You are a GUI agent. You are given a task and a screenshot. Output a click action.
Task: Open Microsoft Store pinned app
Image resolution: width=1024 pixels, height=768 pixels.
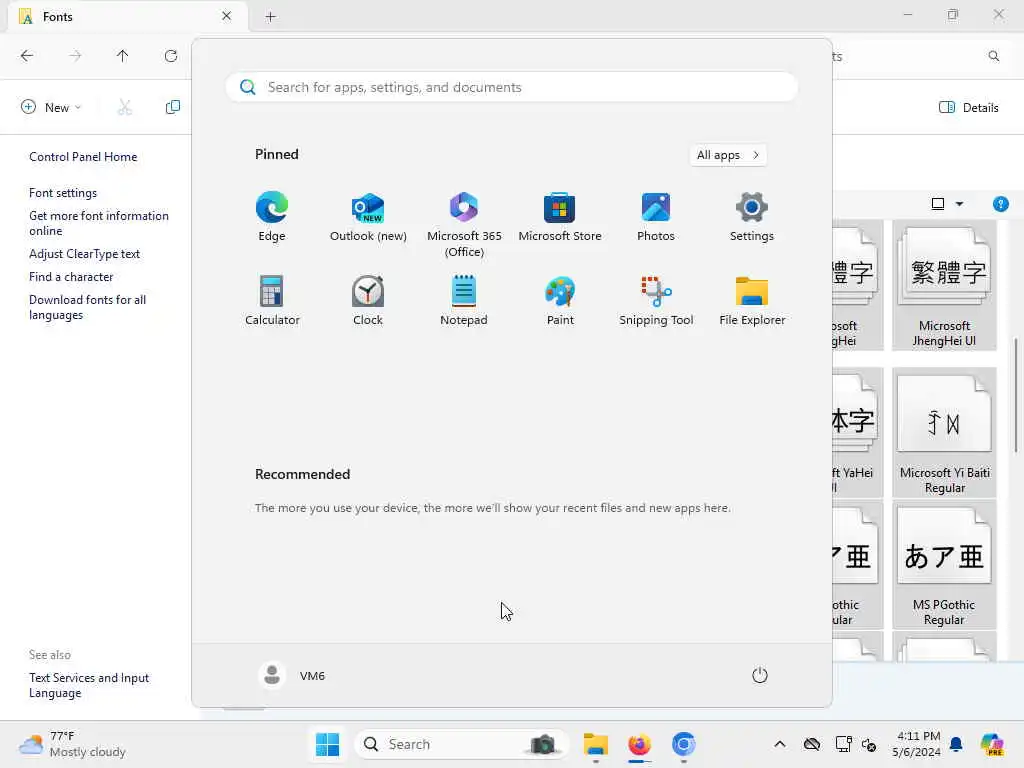(x=560, y=217)
